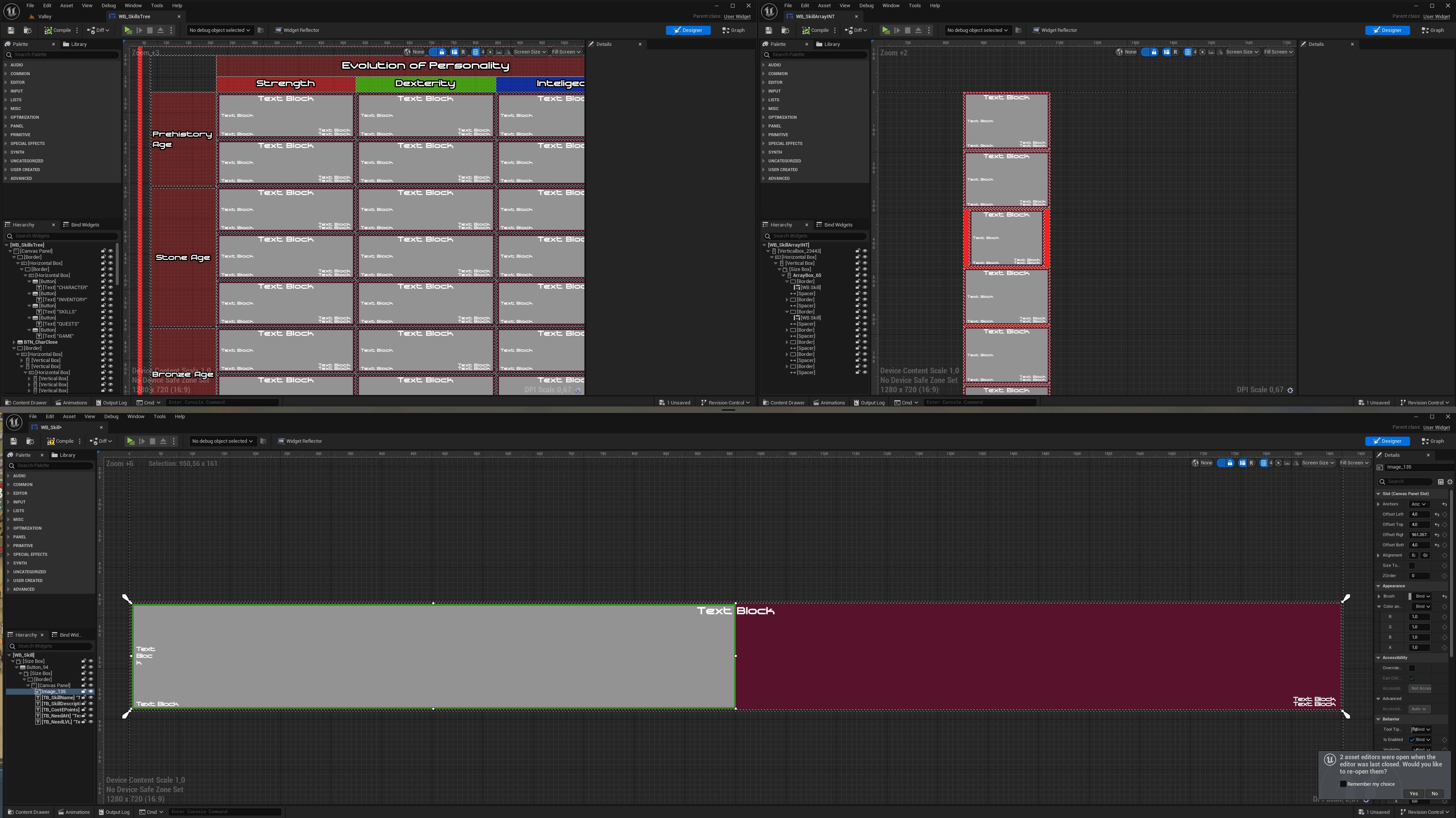Open Fill Screen dropdown in WB_SkillsTree designer
The image size is (1456, 818).
[566, 52]
